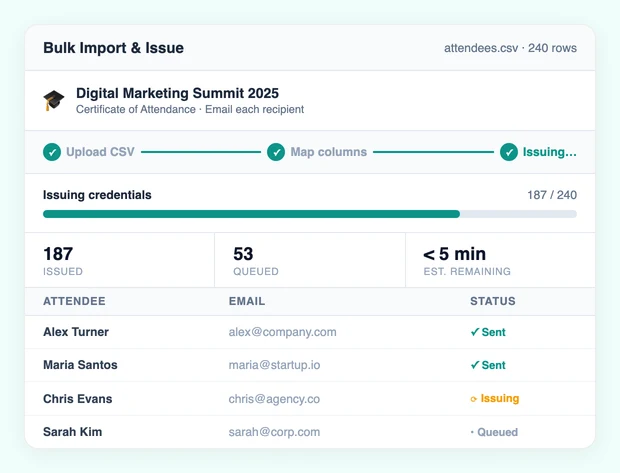620x473 pixels.
Task: Click the Issuing credentials label
Action: (97, 195)
